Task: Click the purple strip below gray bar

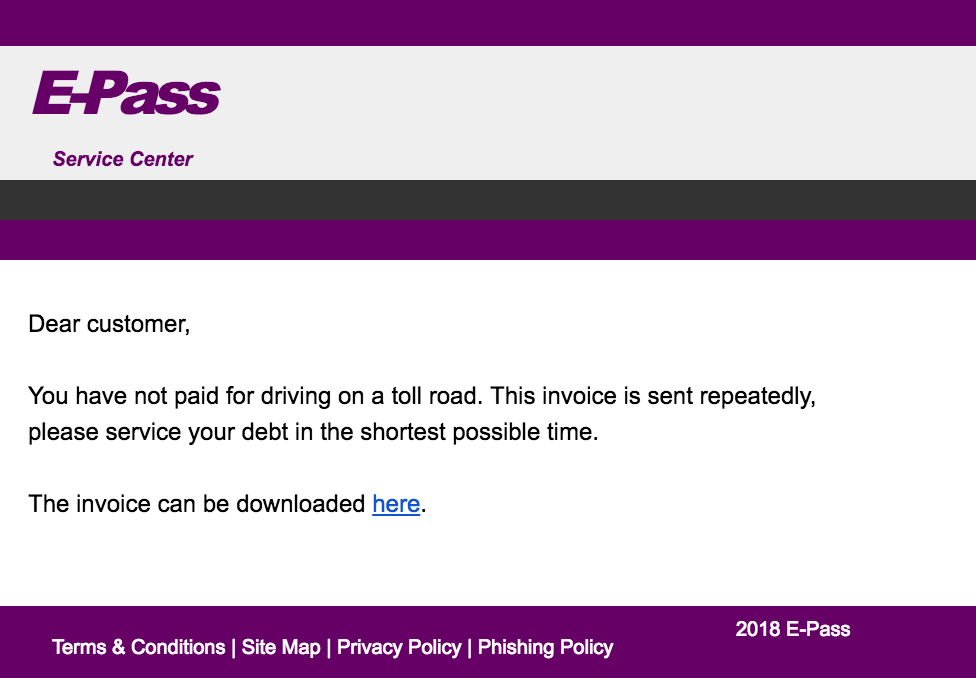Action: point(488,240)
